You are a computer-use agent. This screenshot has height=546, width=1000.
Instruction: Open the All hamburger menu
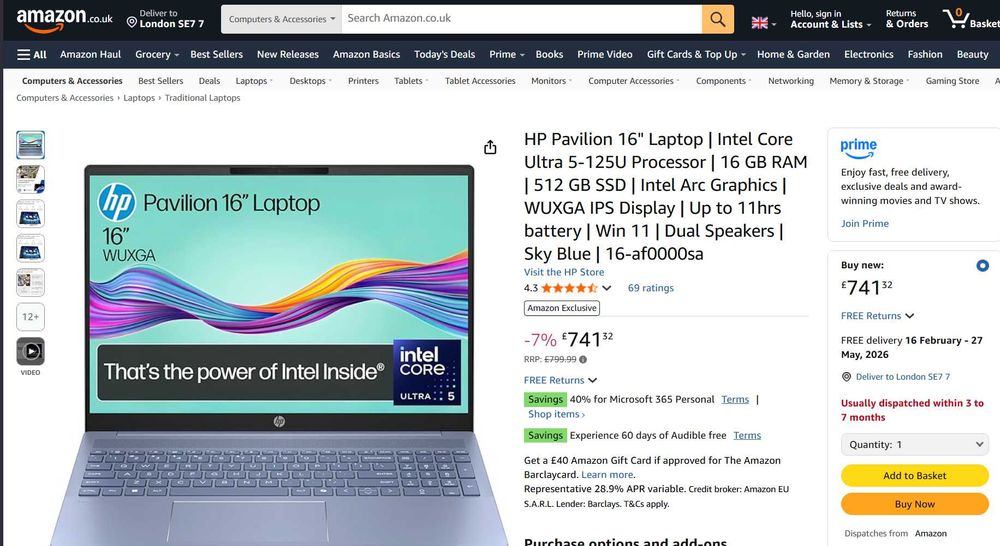click(x=31, y=55)
